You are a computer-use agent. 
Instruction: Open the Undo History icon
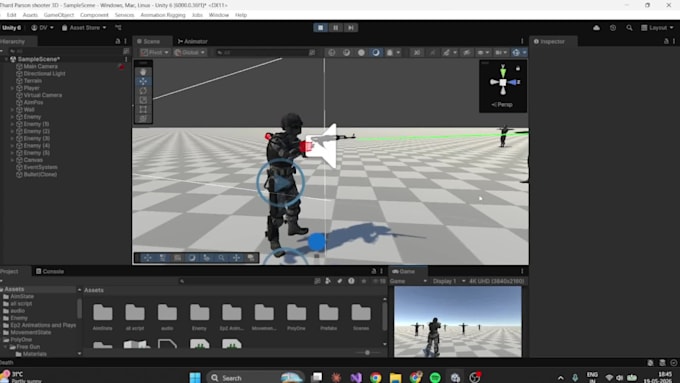click(613, 28)
